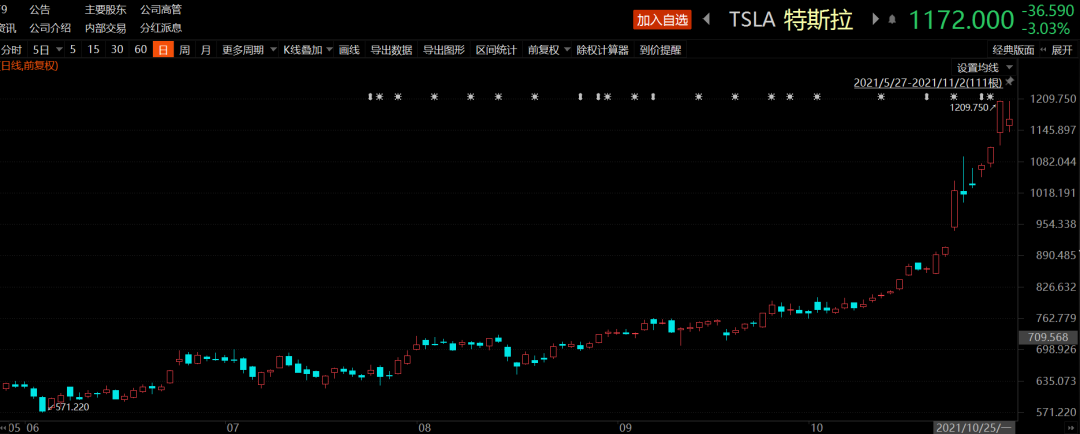This screenshot has height=434, width=1080.
Task: Go to next stock with right arrow
Action: pos(876,19)
